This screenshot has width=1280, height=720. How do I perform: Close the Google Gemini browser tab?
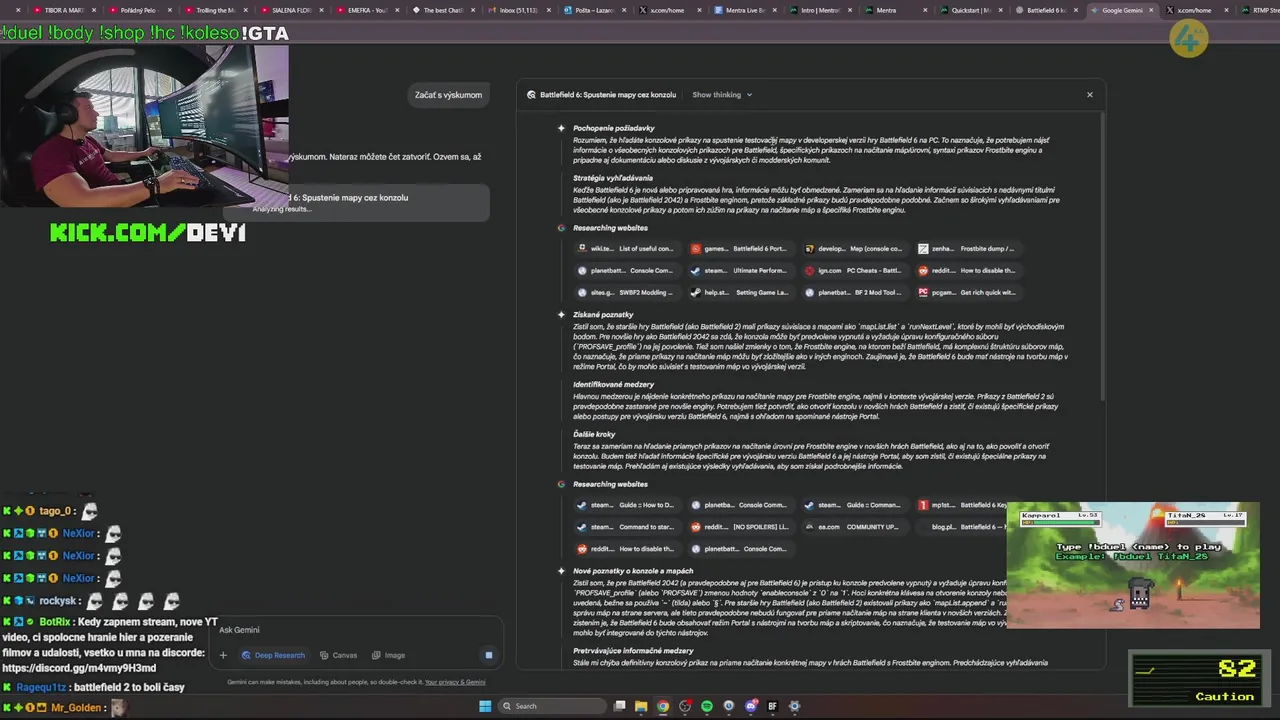point(1152,10)
